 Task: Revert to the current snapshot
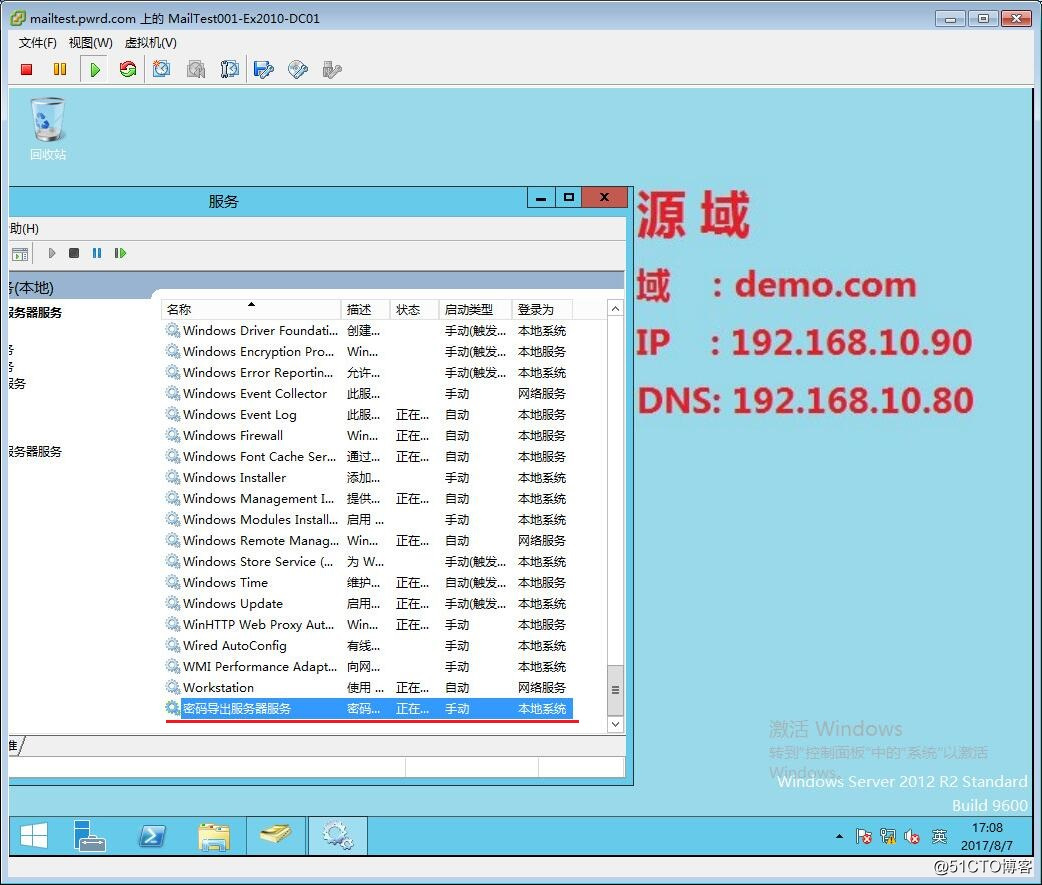point(196,69)
